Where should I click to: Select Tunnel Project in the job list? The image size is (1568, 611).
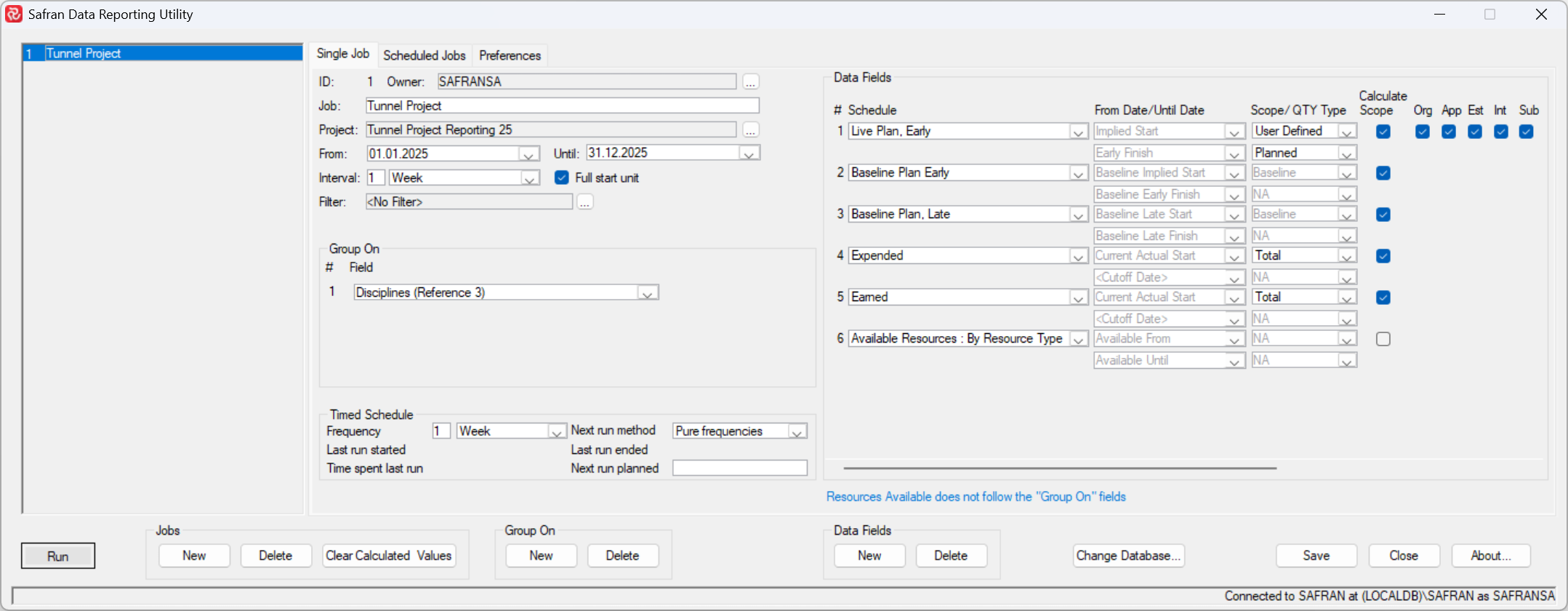point(84,53)
